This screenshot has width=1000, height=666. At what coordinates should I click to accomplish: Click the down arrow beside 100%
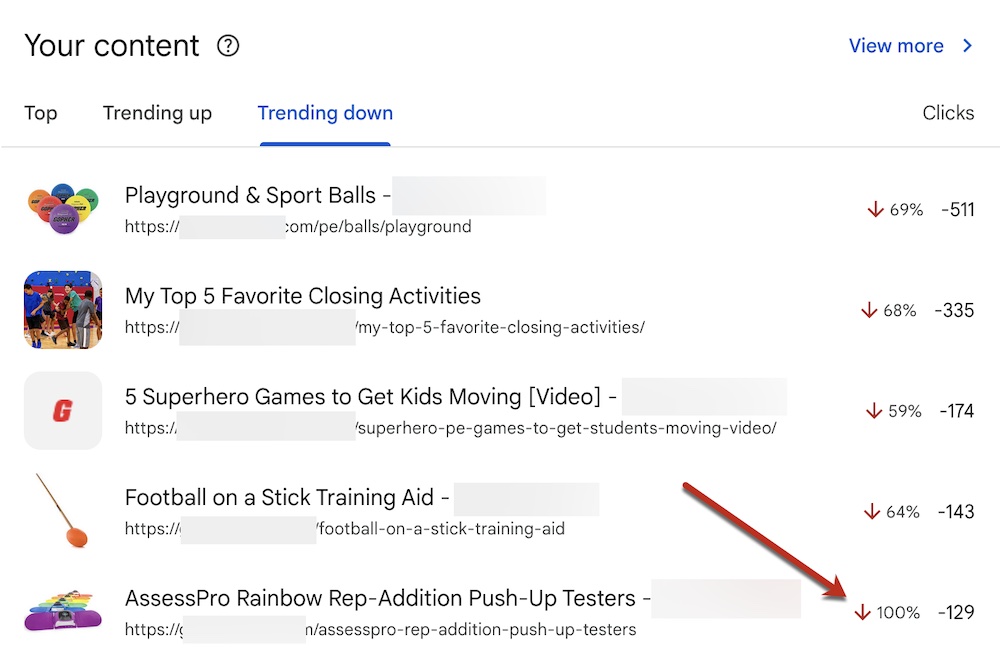(x=862, y=612)
